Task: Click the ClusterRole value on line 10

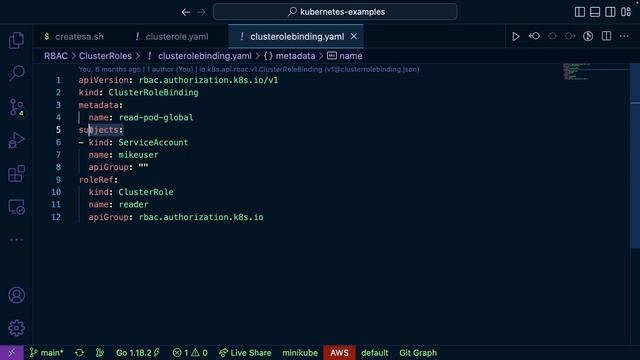Action: pos(146,192)
